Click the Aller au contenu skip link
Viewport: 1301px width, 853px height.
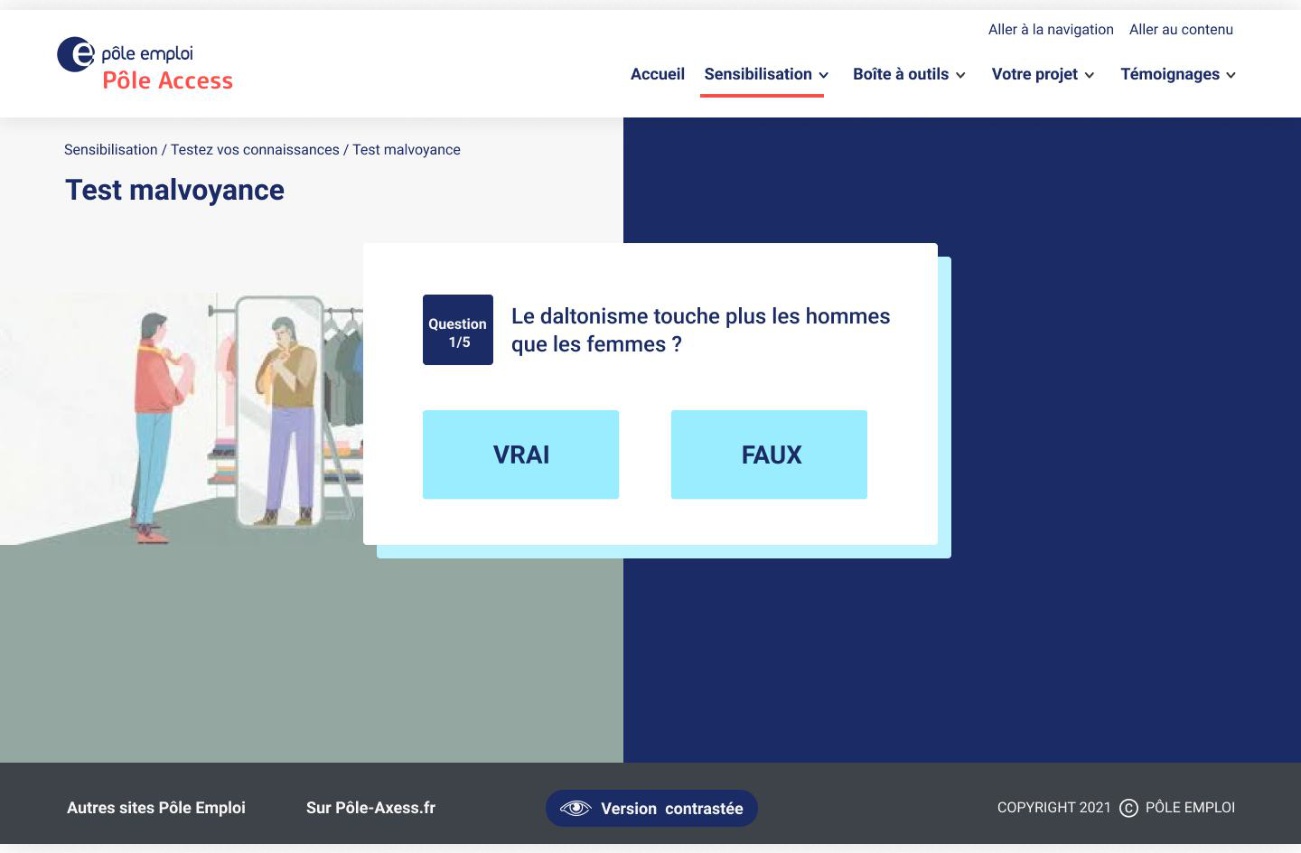coord(1181,30)
